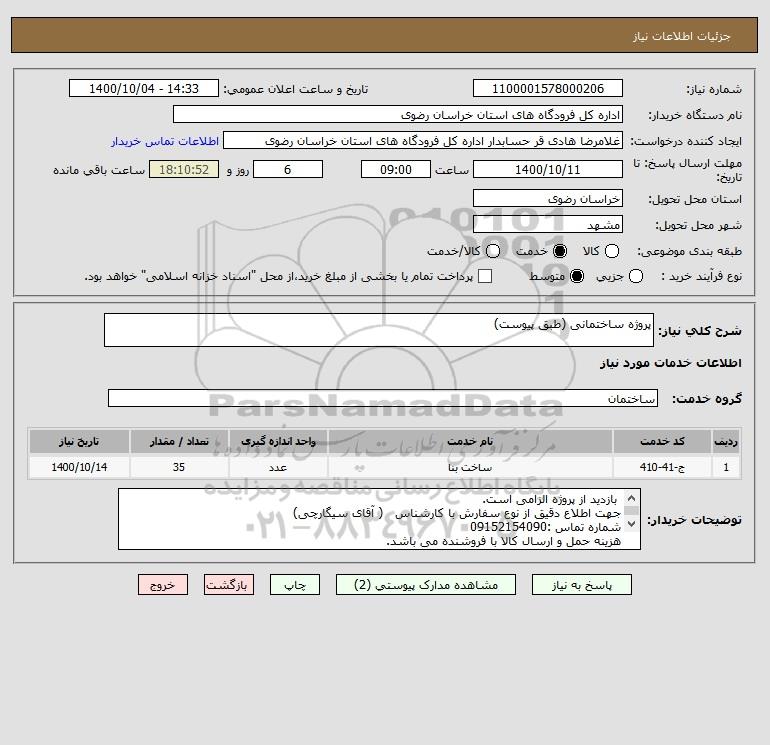Select the جزیی purchase type radio
Viewport: 770px width, 745px height.
pyautogui.click(x=635, y=276)
